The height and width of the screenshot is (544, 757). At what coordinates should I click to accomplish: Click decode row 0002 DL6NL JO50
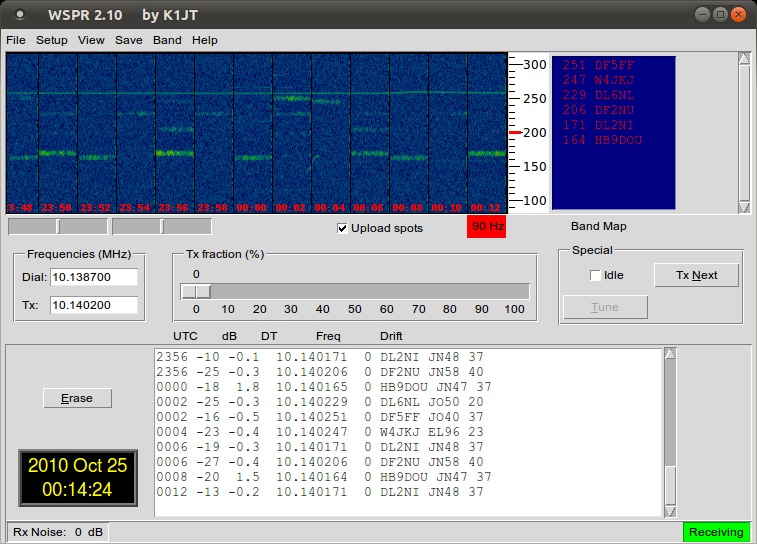(320, 402)
